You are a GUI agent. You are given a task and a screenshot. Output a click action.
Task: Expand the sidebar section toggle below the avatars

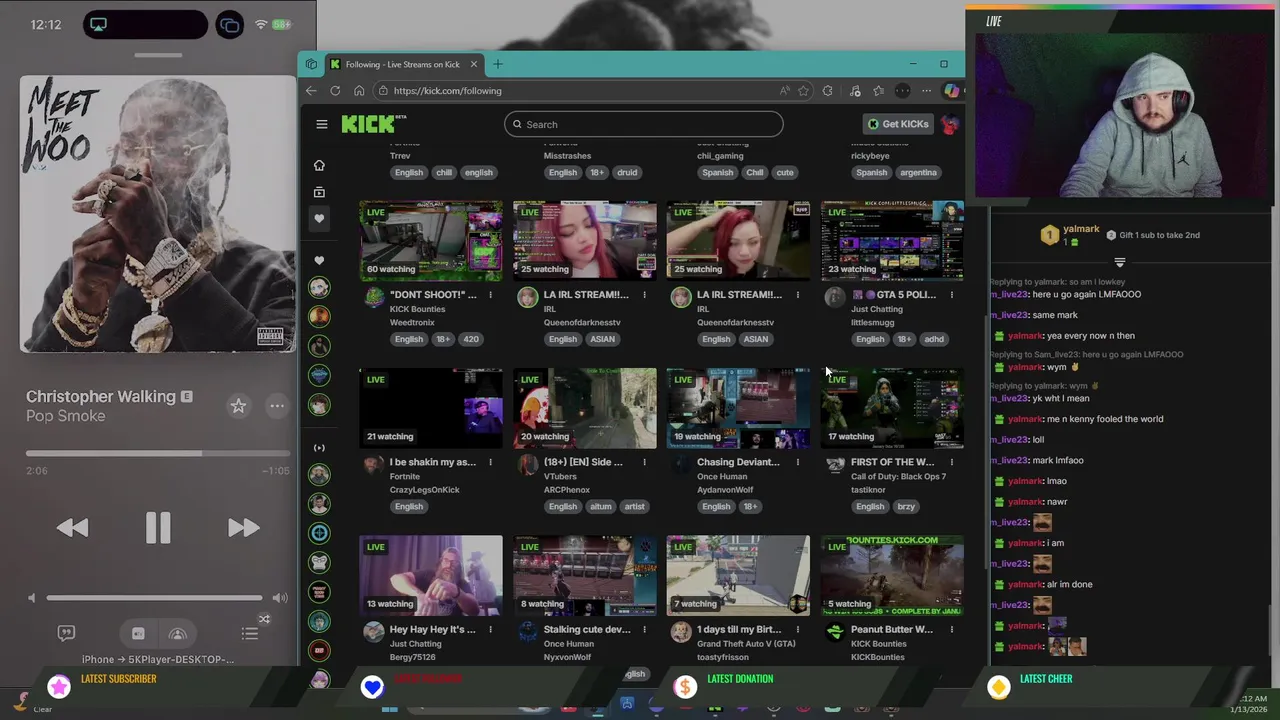(x=319, y=448)
